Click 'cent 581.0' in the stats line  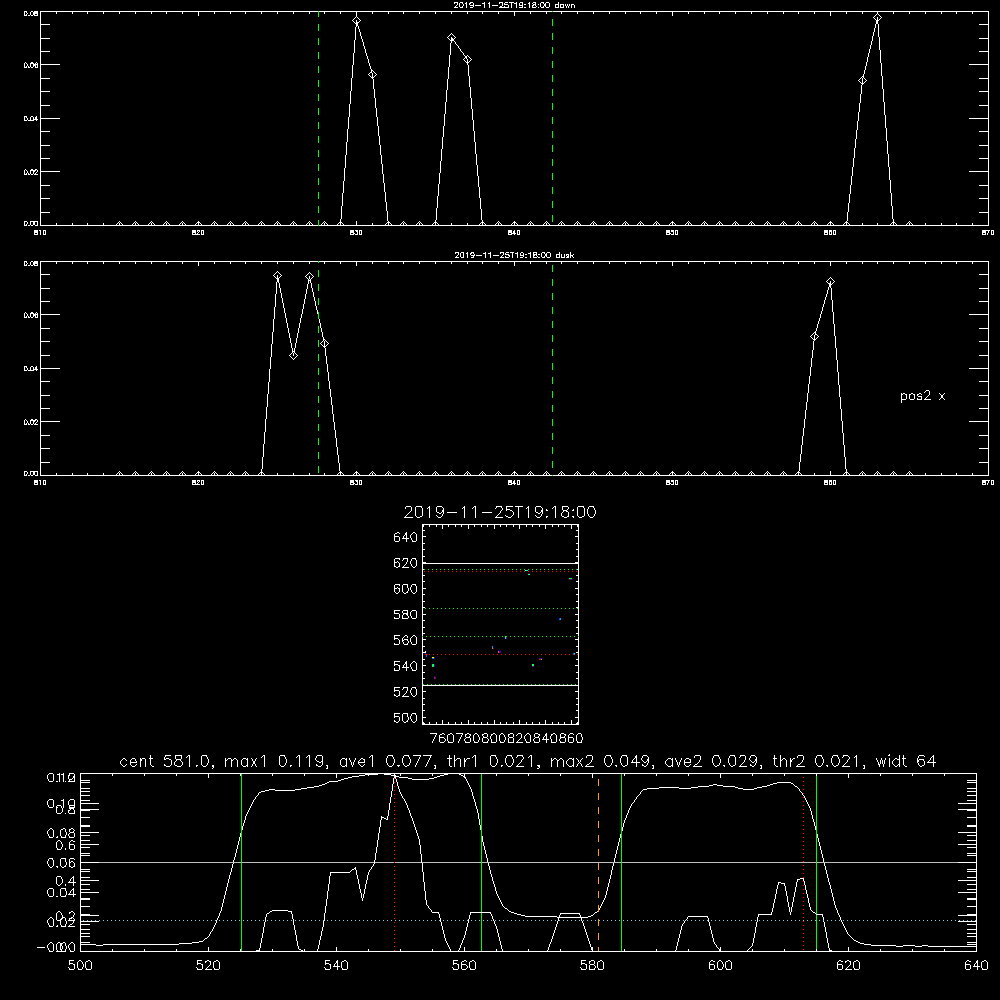[167, 761]
